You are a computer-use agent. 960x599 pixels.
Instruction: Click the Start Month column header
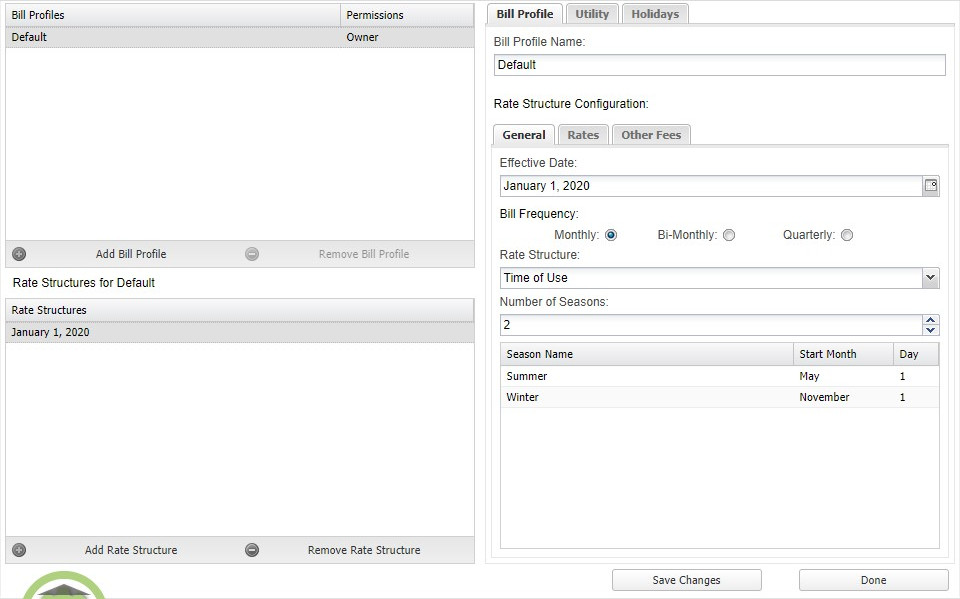[x=843, y=354]
